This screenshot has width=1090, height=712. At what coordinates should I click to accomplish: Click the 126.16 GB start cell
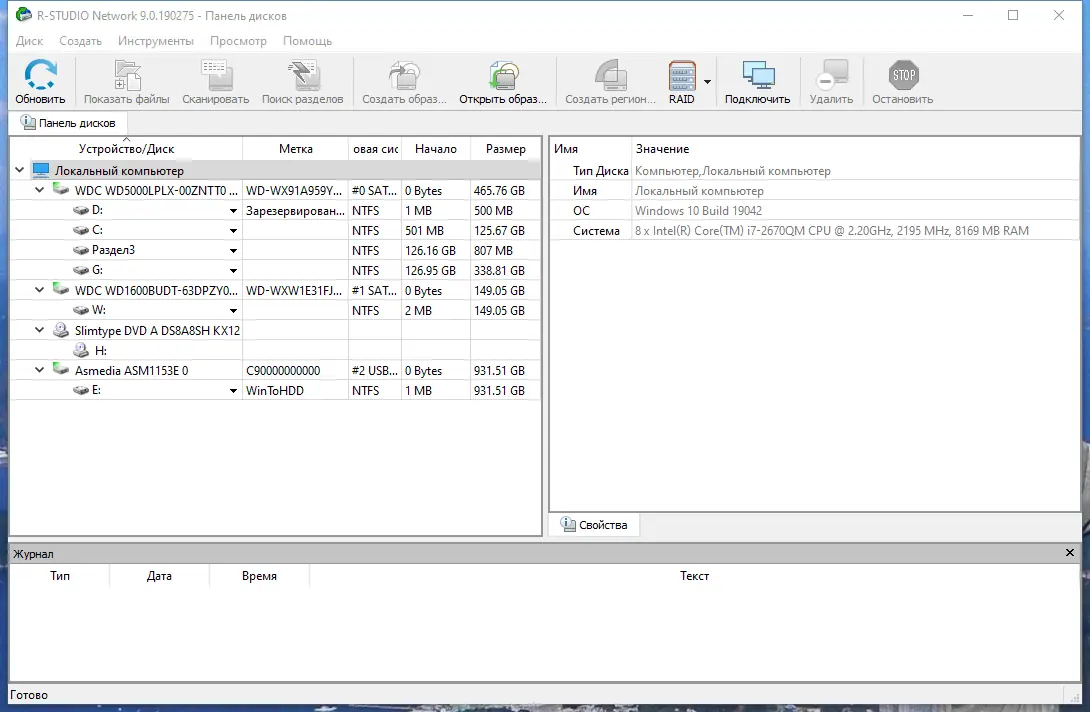[436, 250]
